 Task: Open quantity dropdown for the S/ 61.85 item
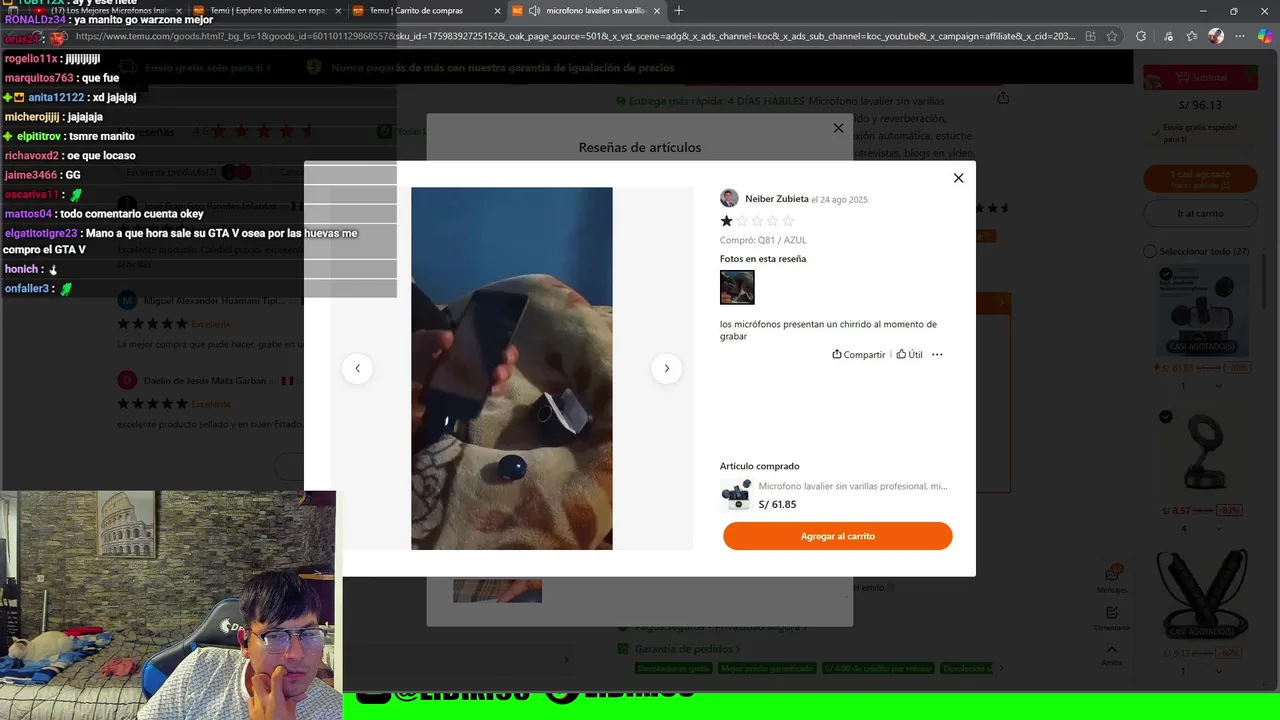pyautogui.click(x=1200, y=386)
